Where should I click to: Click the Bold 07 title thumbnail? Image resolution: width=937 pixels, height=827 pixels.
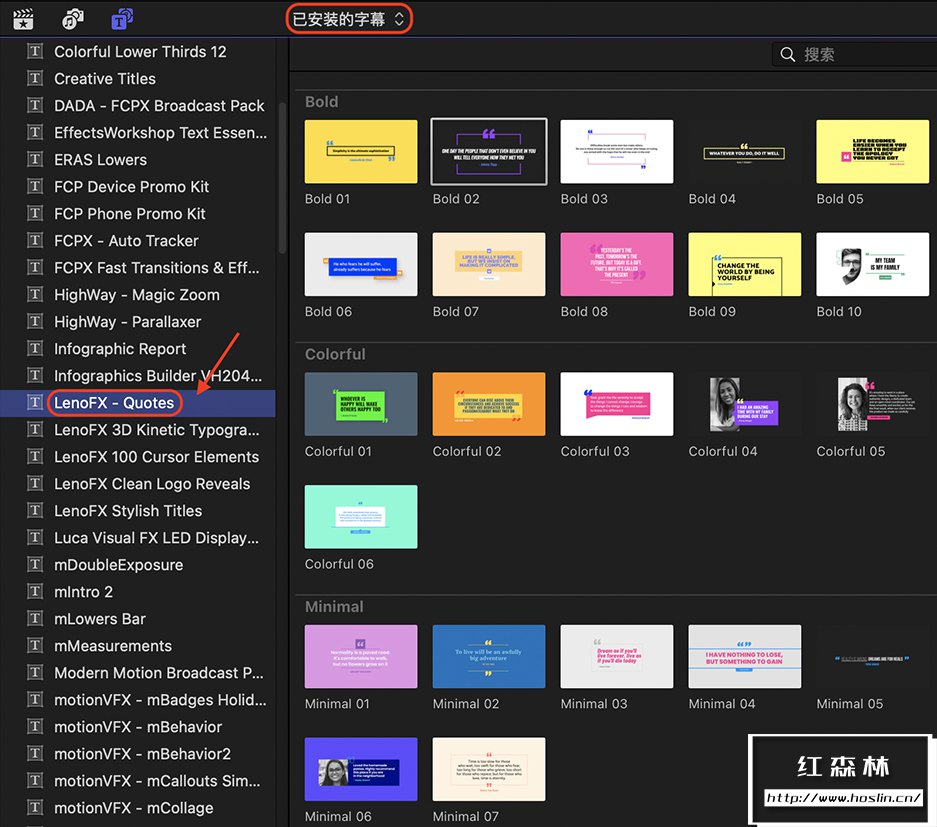point(489,264)
